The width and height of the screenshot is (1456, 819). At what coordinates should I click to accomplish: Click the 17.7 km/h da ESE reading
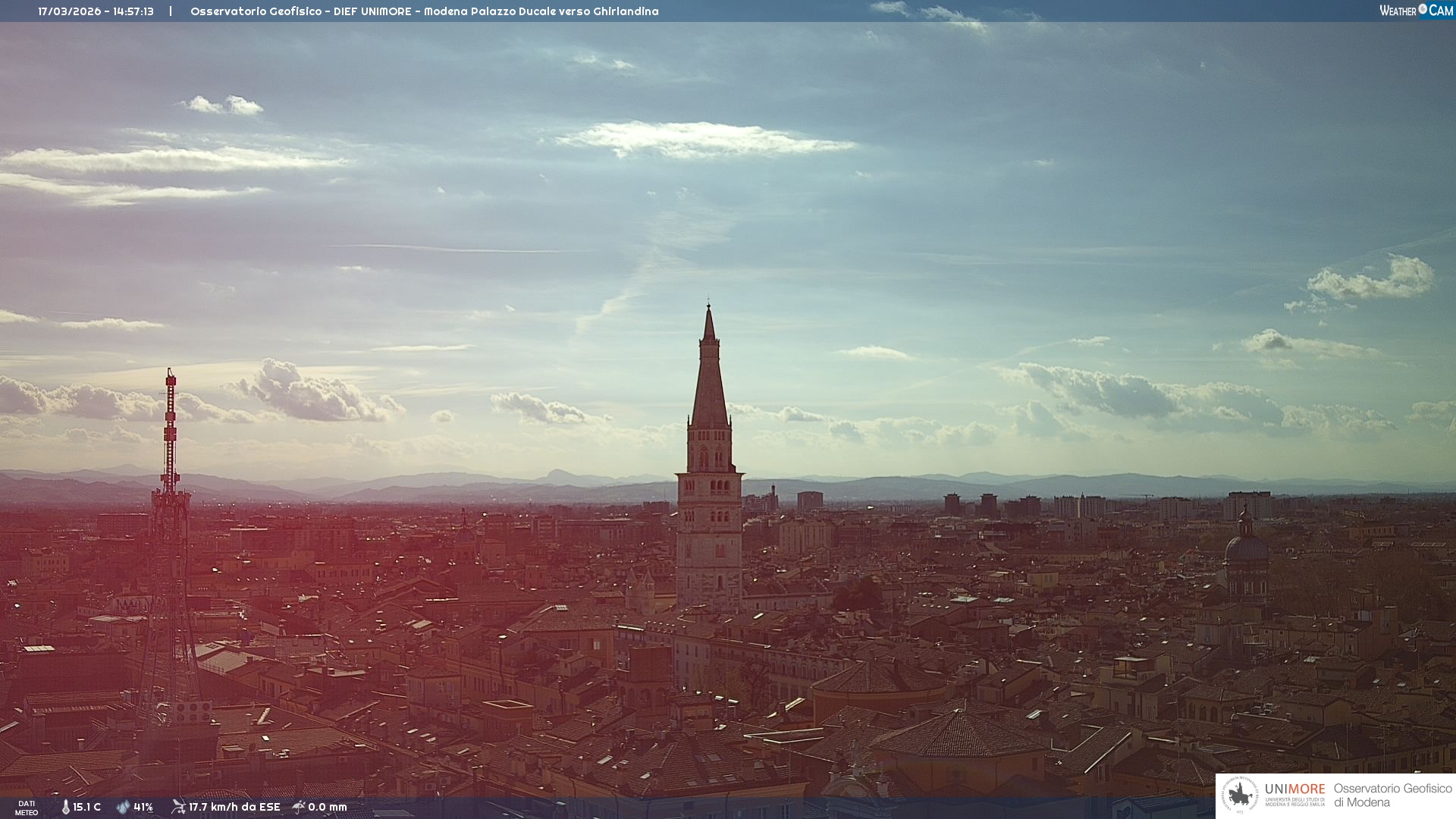pyautogui.click(x=234, y=807)
